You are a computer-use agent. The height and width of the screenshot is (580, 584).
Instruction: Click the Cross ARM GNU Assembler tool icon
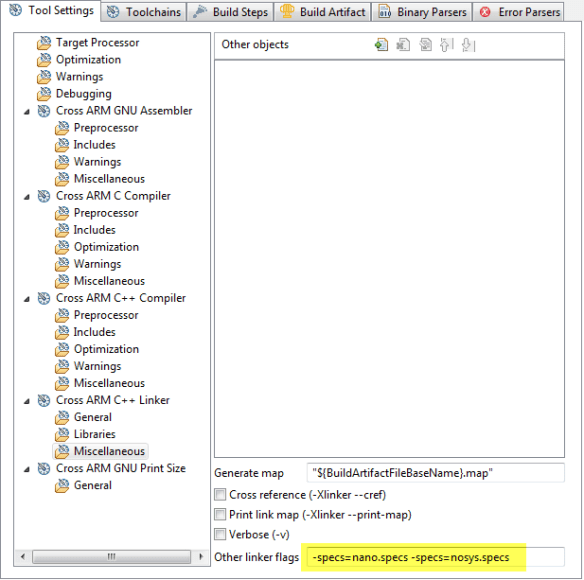tap(44, 111)
